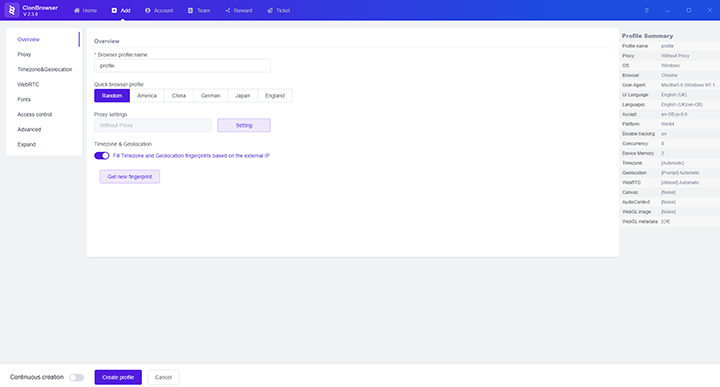720x387 pixels.
Task: Open the Reward tab label
Action: click(x=243, y=11)
